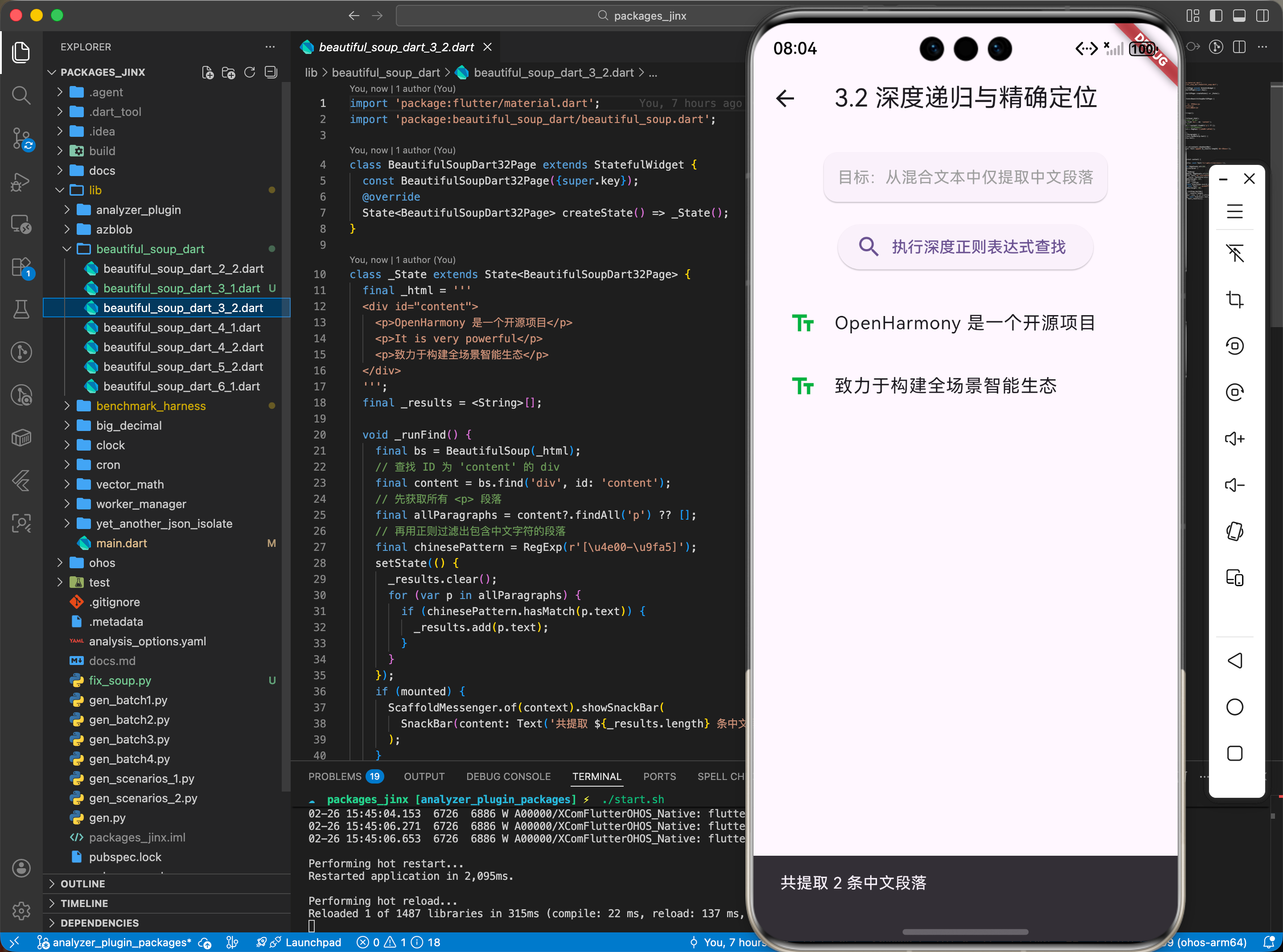Collapse all folders in Explorer

click(x=271, y=73)
